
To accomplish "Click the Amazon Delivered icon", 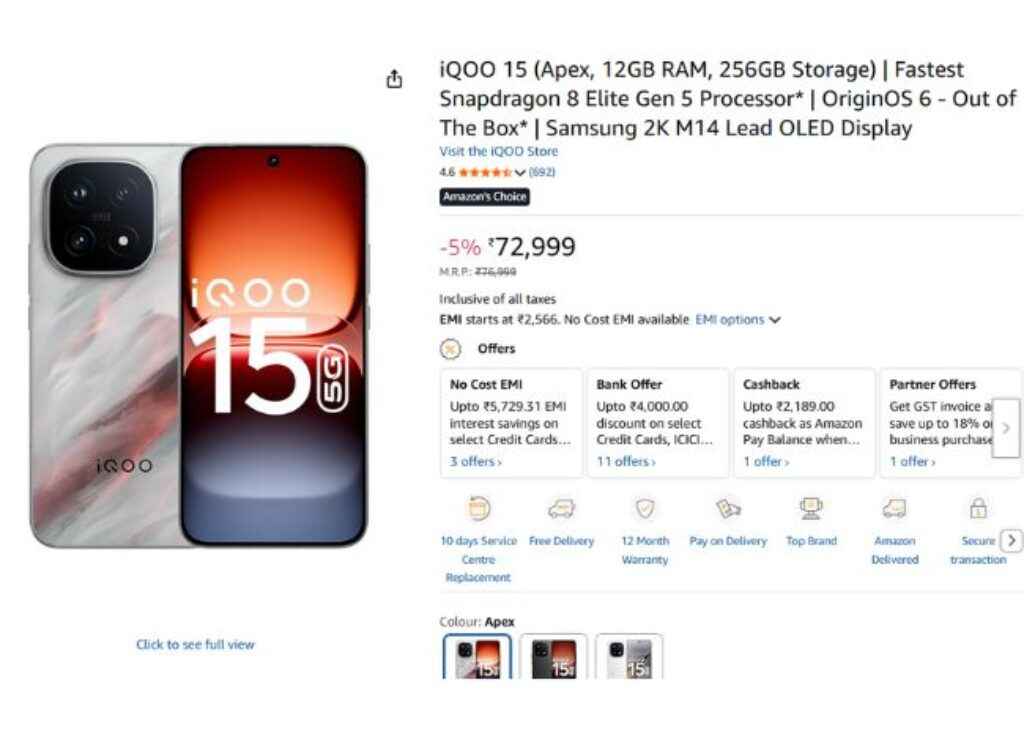I will (894, 509).
